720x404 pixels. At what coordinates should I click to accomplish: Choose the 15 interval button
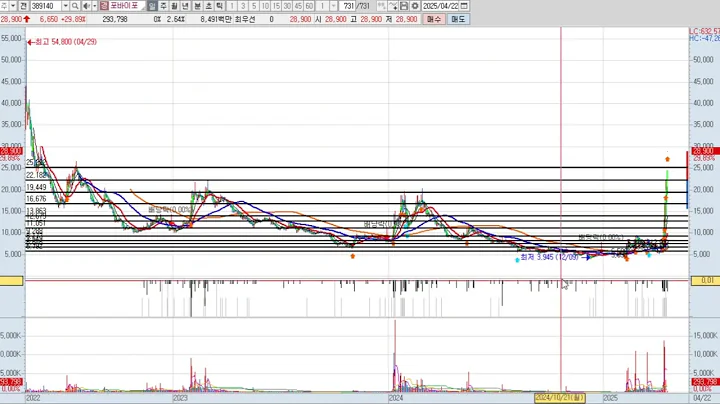pyautogui.click(x=276, y=6)
